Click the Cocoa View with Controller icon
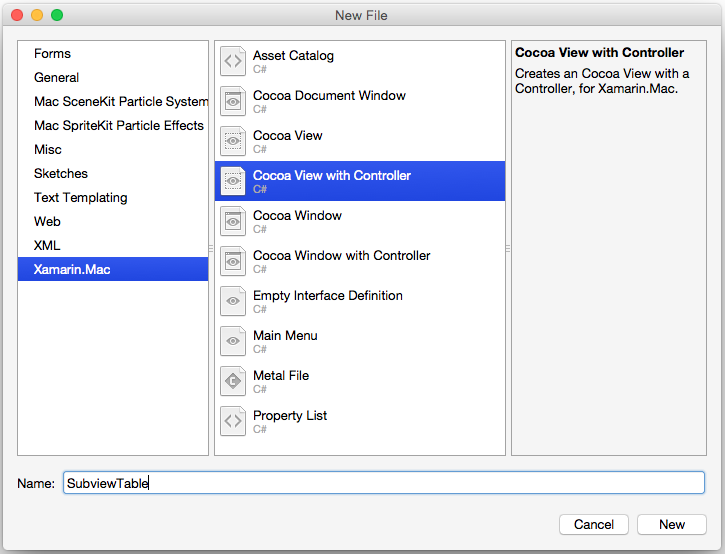 [233, 181]
